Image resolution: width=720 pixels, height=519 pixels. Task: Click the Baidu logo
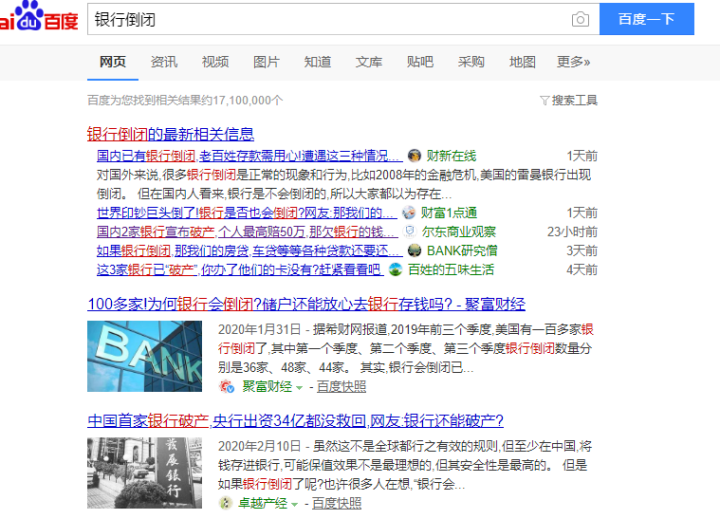(38, 18)
